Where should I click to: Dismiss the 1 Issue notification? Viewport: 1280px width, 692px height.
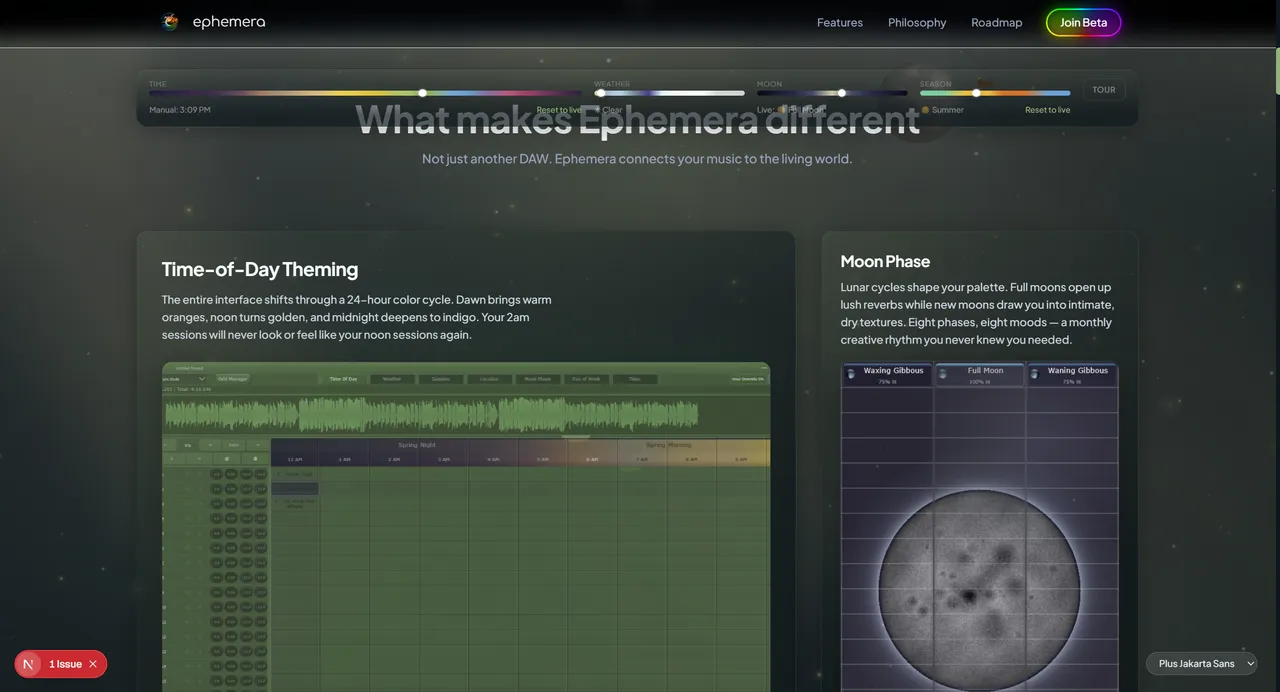point(93,664)
